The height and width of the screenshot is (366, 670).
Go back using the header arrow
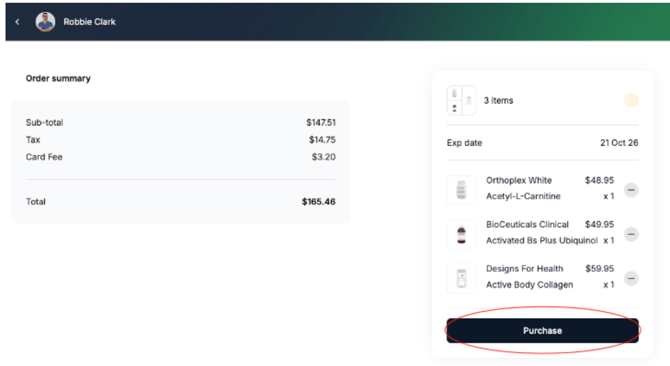[17, 22]
